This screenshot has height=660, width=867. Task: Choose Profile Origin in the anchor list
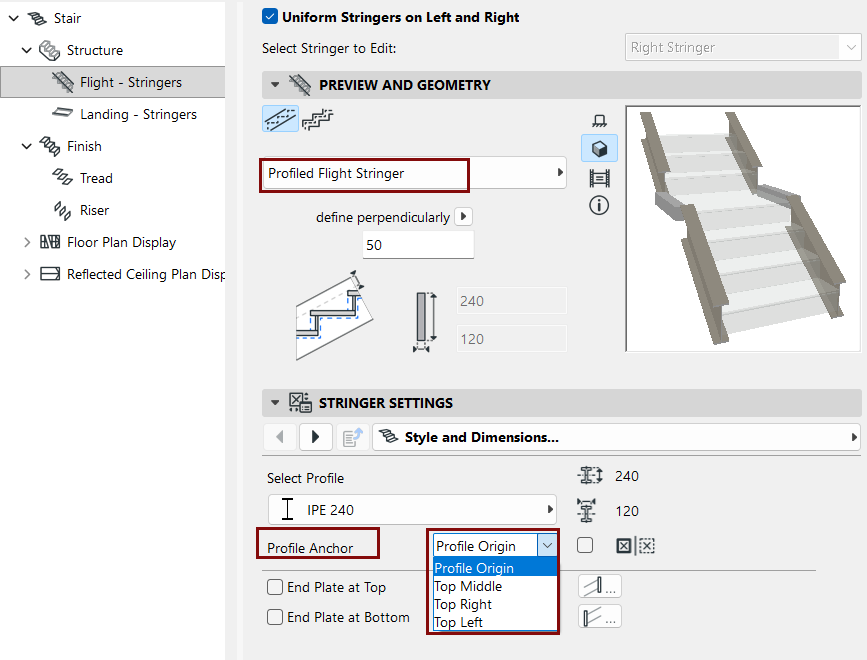495,568
